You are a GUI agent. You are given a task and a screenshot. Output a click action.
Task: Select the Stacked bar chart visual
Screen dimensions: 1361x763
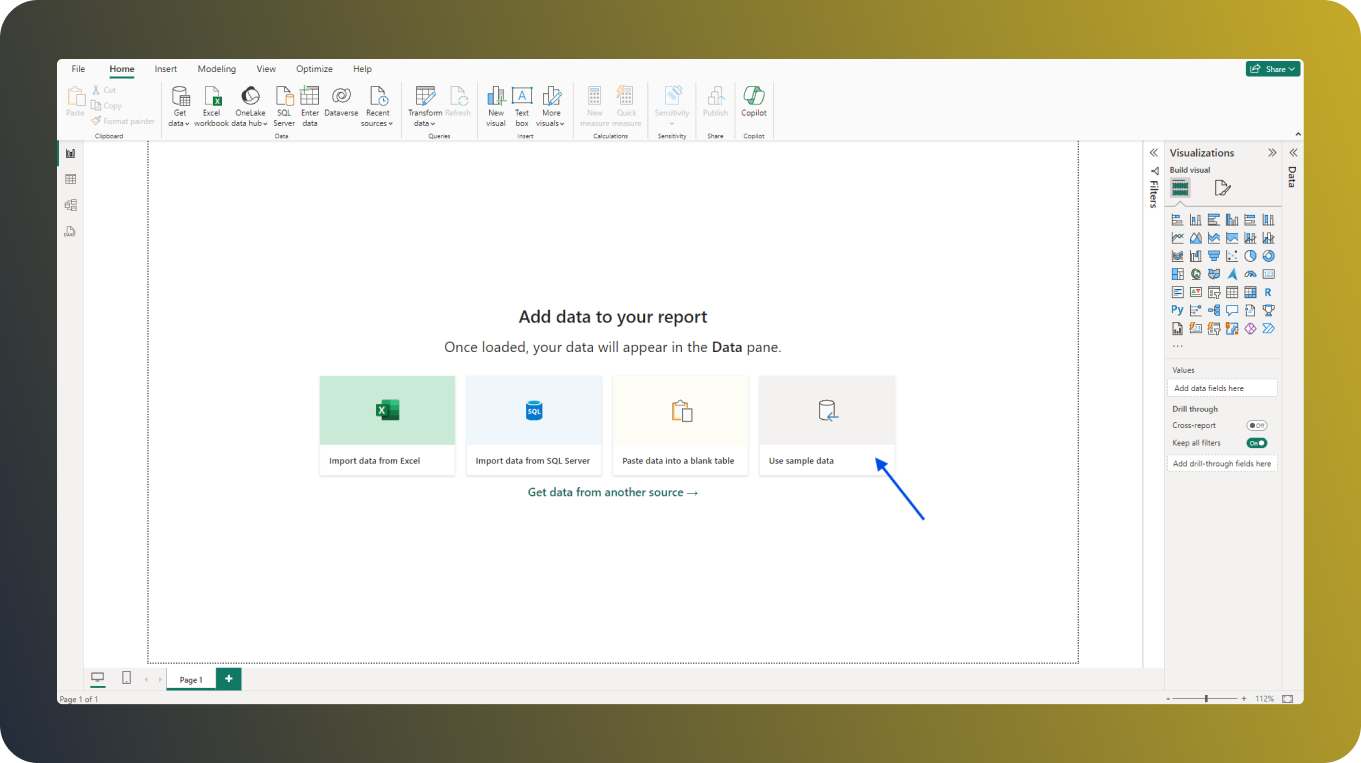pos(1178,218)
